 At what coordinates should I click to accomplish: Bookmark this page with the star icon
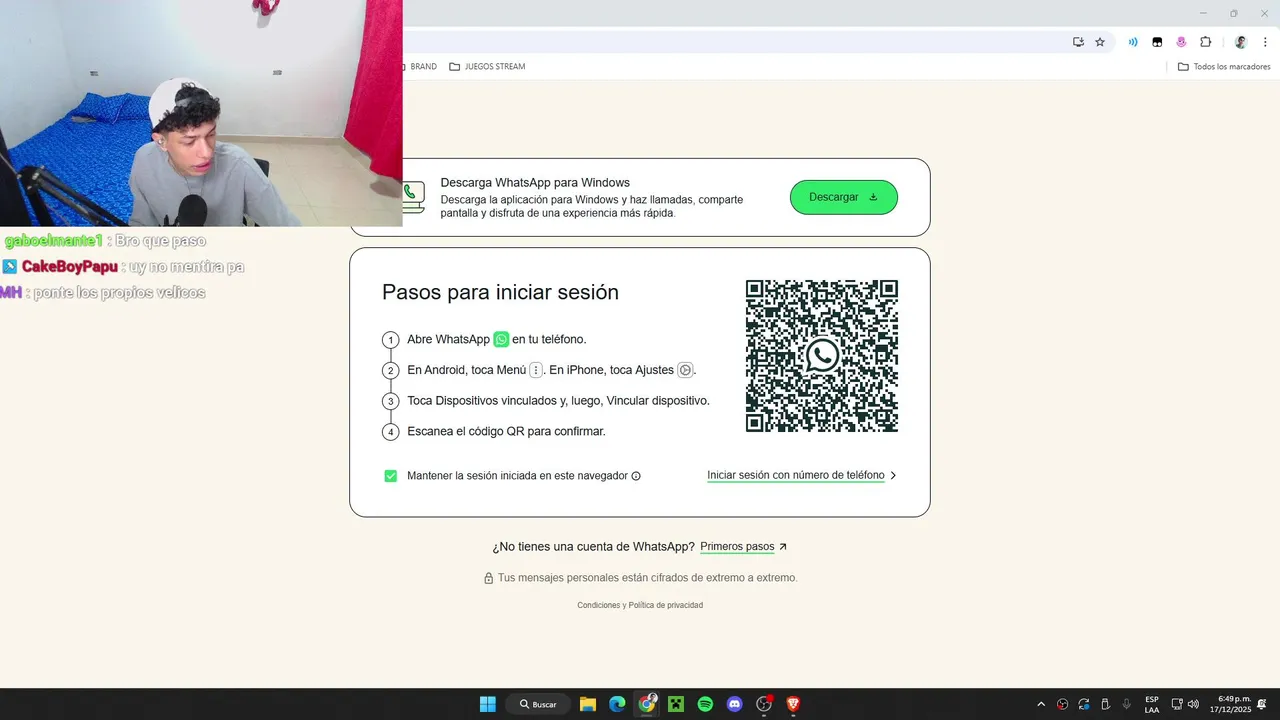tap(1100, 42)
